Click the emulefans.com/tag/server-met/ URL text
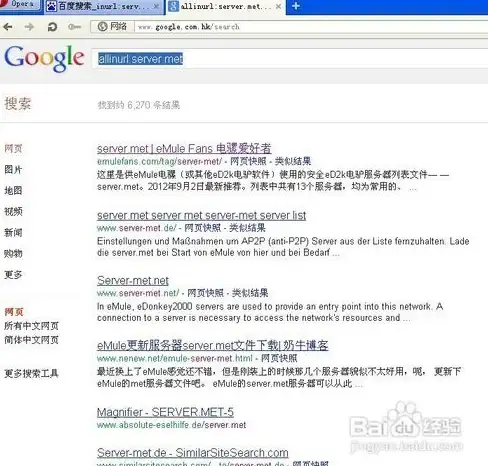Viewport: 488px width, 466px height. point(159,162)
